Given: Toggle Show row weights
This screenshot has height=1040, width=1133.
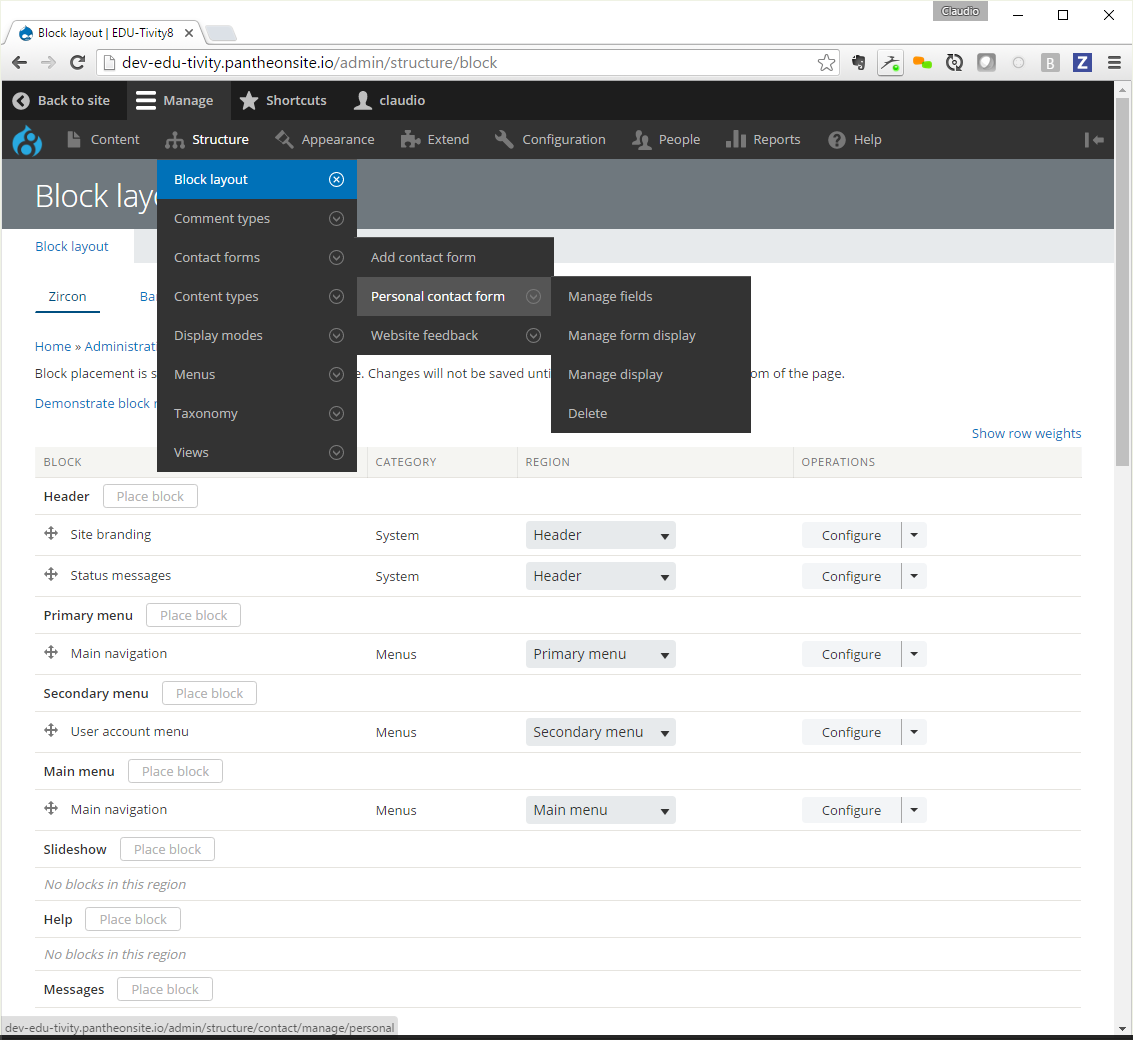Looking at the screenshot, I should coord(1026,433).
